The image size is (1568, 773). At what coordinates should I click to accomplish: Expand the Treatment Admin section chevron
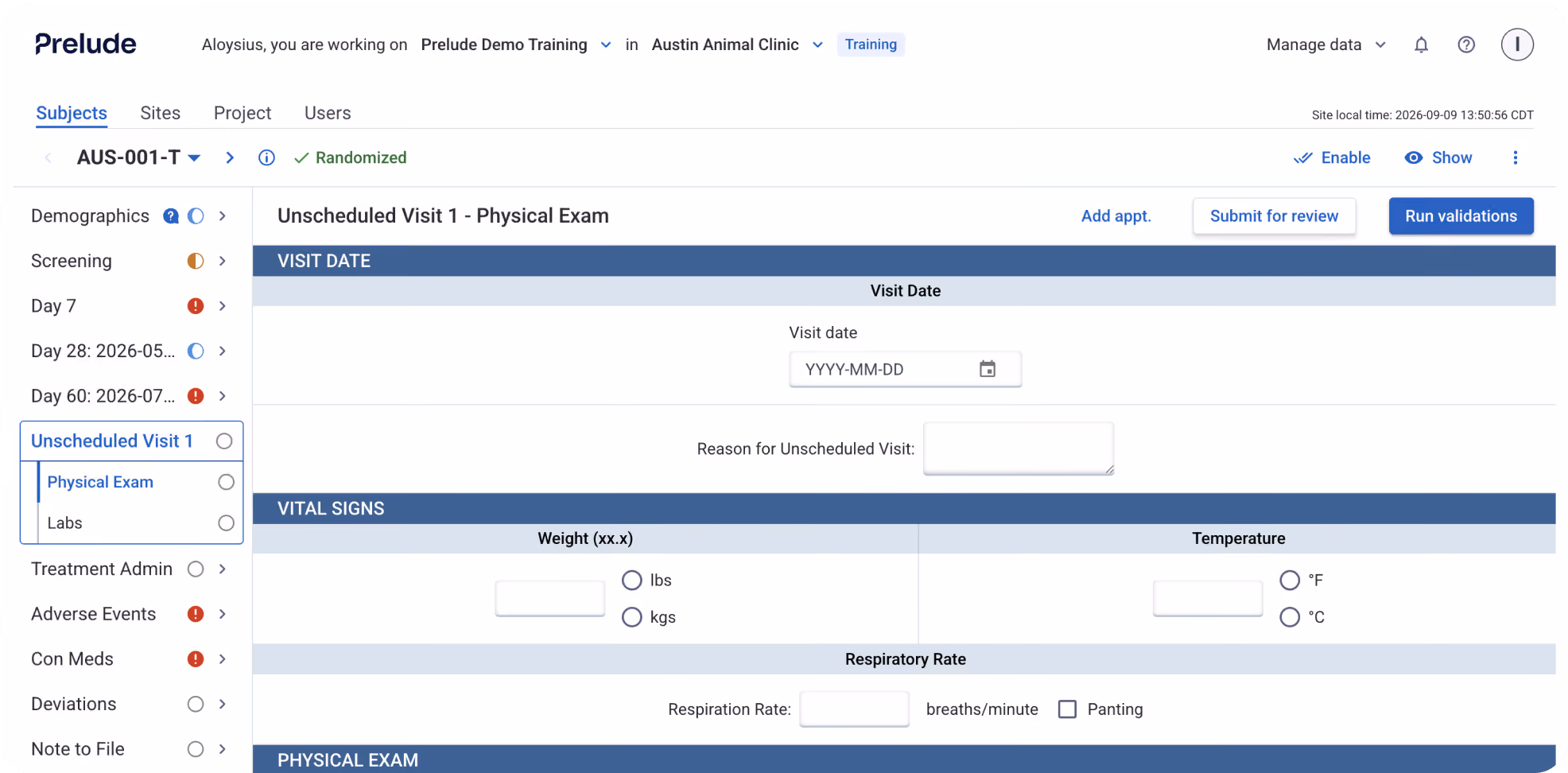pos(223,569)
